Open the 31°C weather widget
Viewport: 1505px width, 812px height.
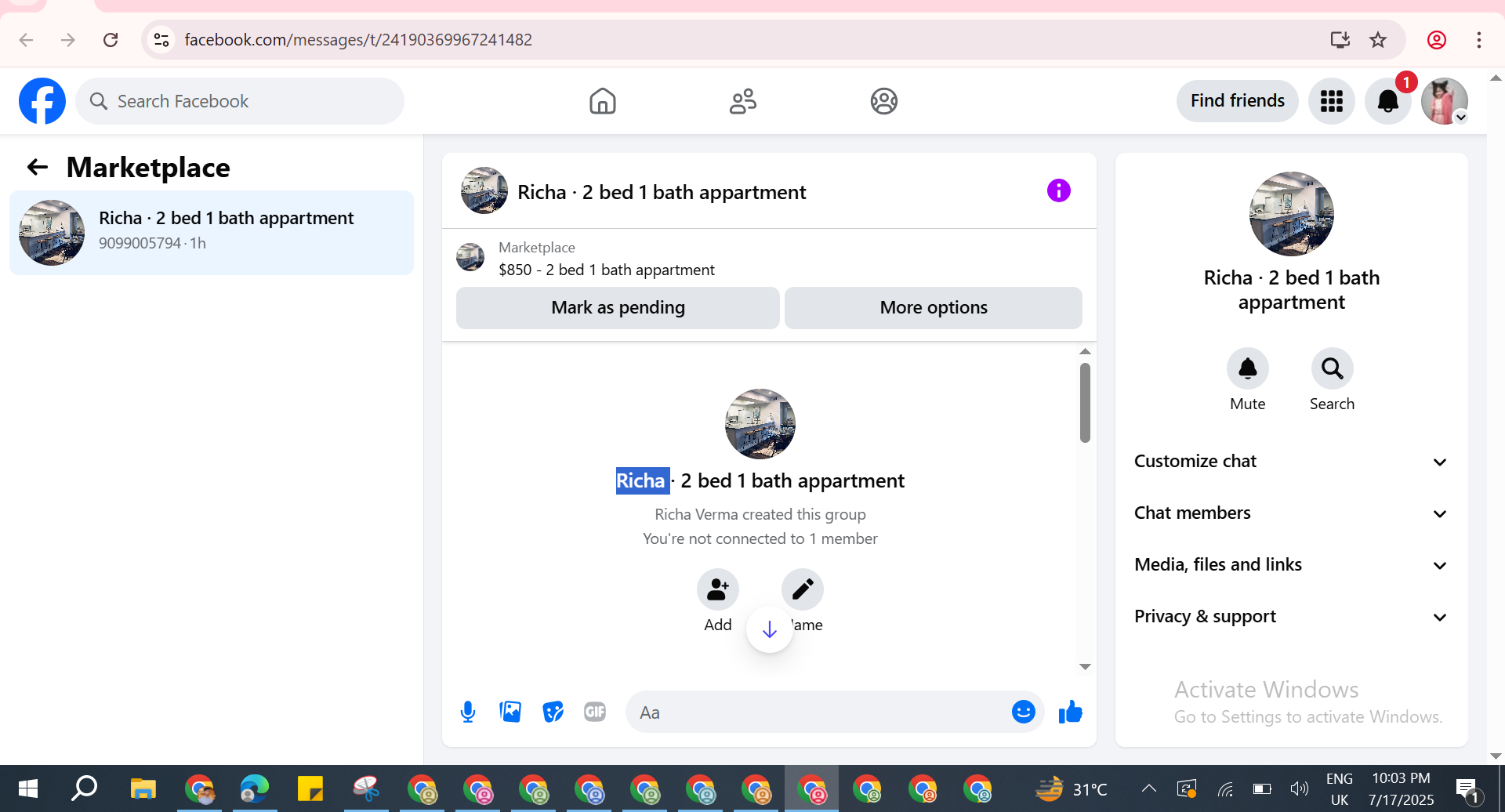click(1071, 788)
